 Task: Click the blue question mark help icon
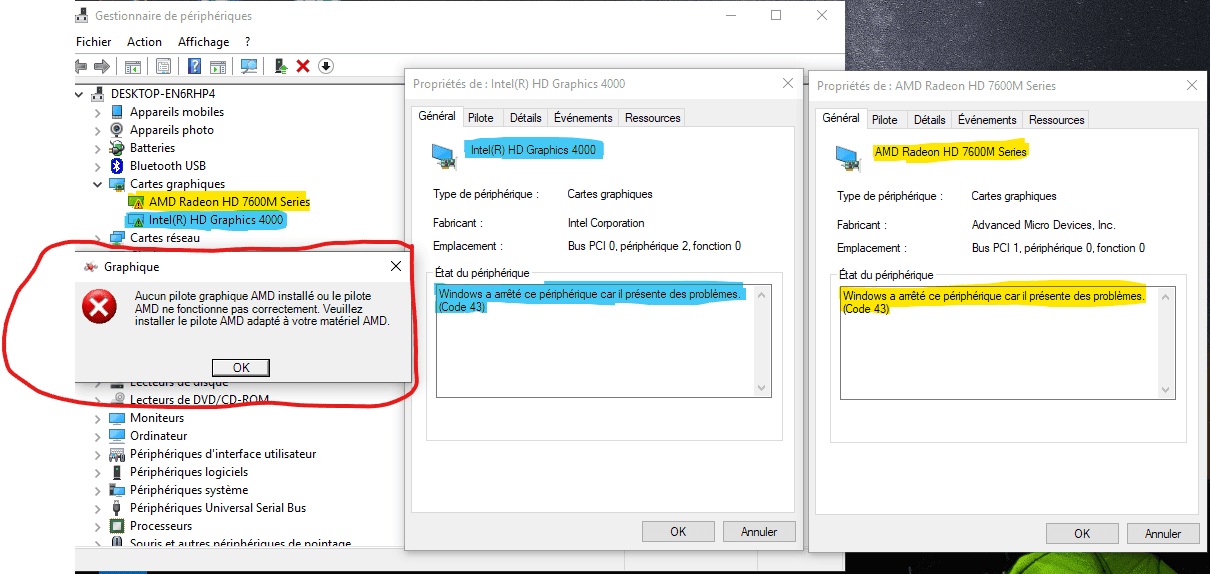tap(194, 66)
